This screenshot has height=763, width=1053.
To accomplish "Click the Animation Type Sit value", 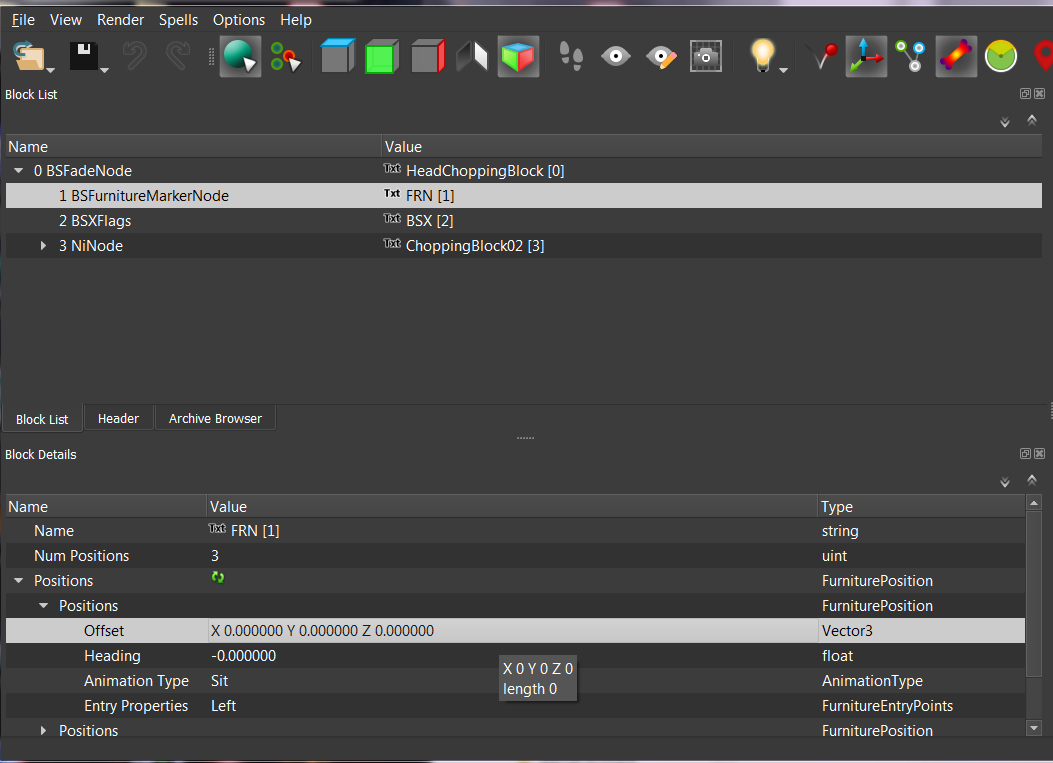I will click(220, 681).
